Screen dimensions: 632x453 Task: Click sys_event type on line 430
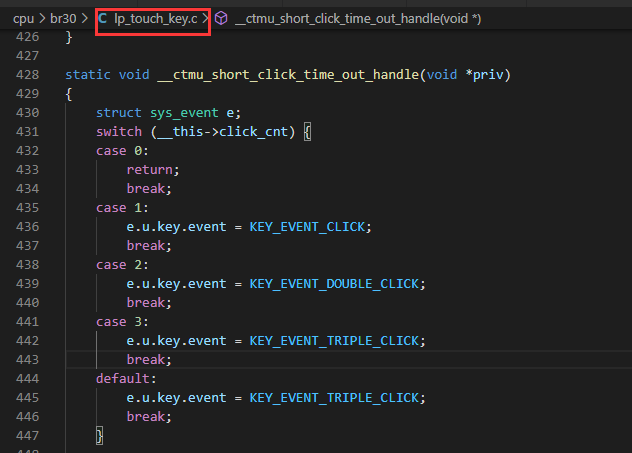coord(184,113)
